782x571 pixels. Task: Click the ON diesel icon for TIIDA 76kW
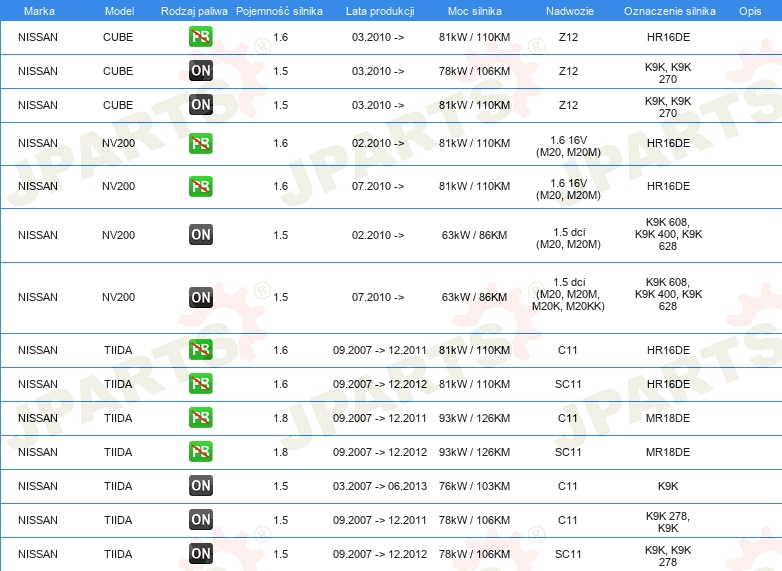200,486
